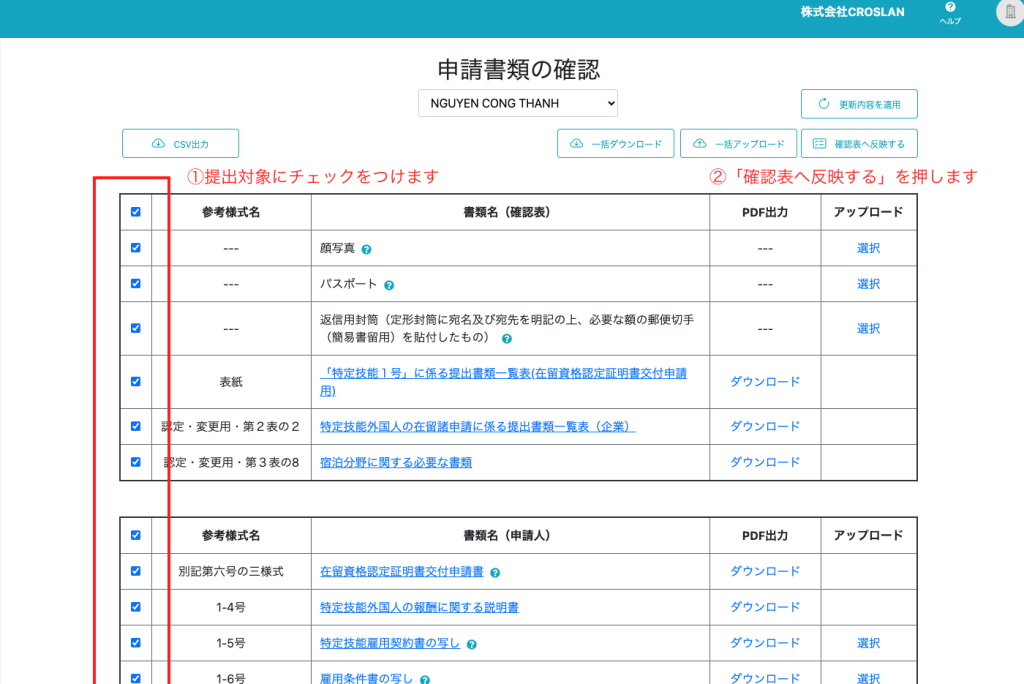Viewport: 1024px width, 684px height.
Task: Open 宿泊分野に関する必要な書類 link
Action: [396, 463]
